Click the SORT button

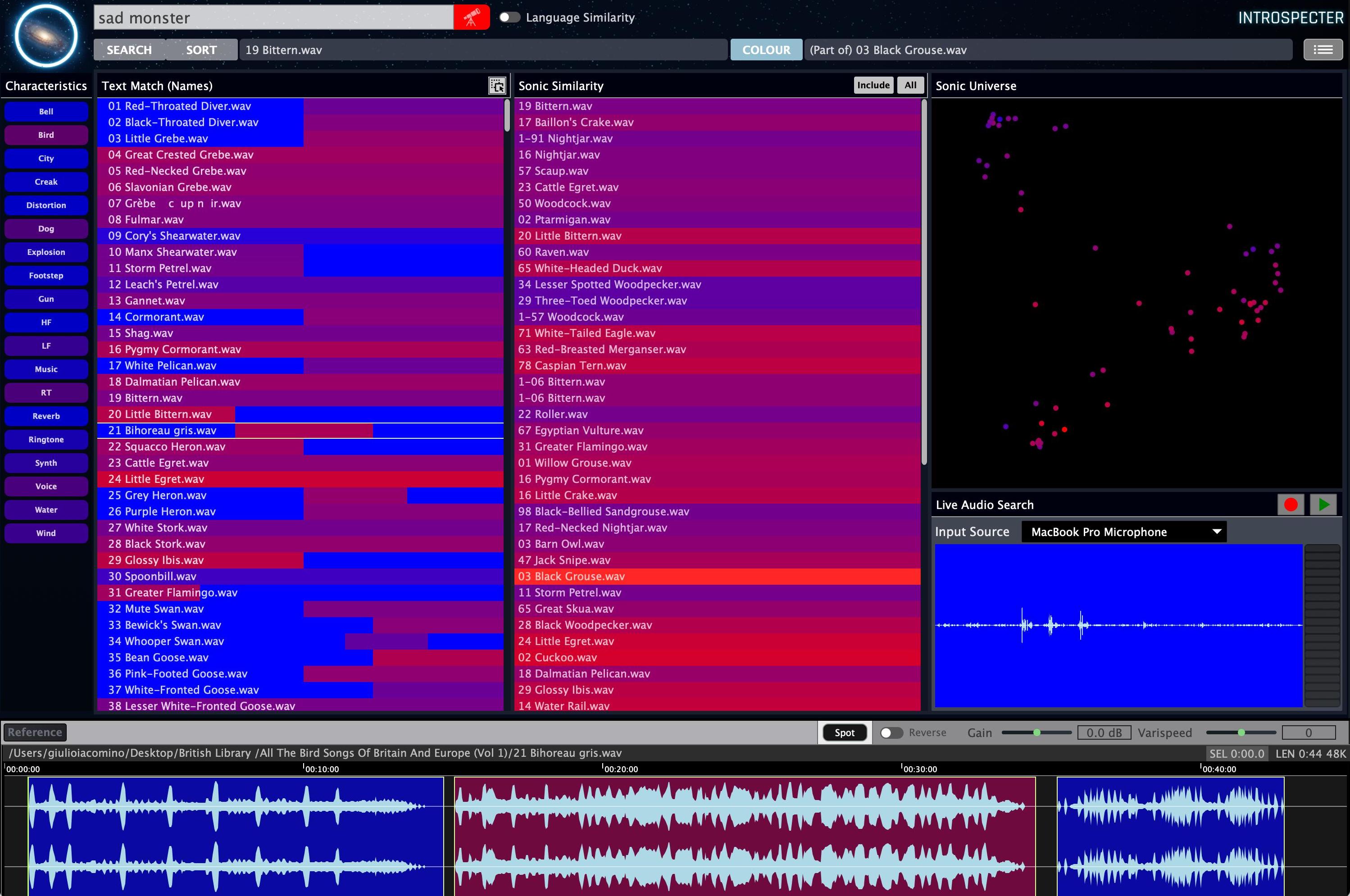pyautogui.click(x=201, y=50)
